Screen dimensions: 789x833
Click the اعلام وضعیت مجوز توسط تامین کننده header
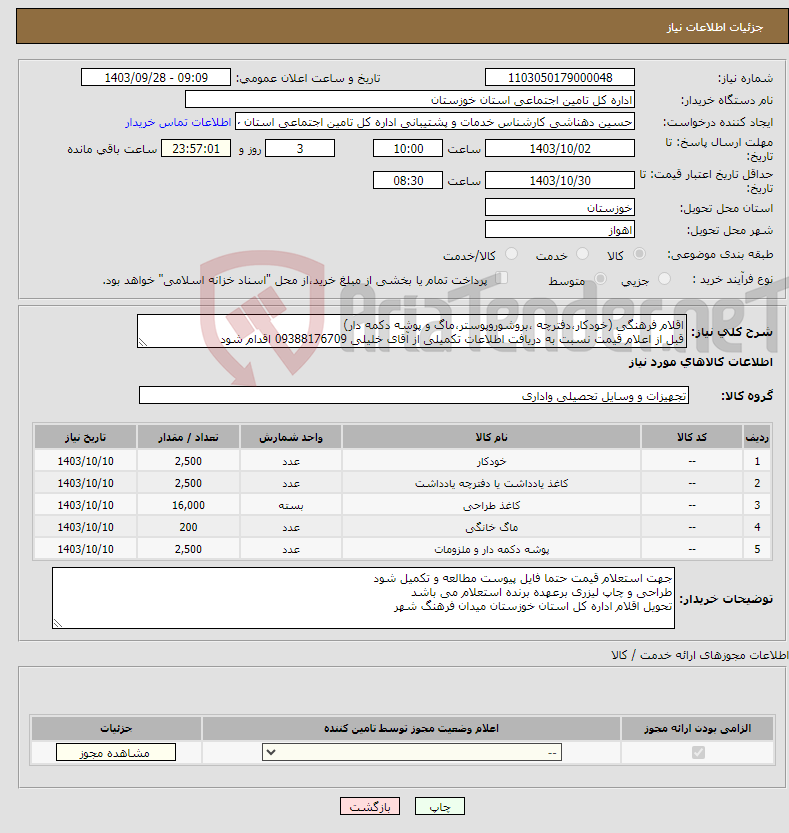pos(411,728)
